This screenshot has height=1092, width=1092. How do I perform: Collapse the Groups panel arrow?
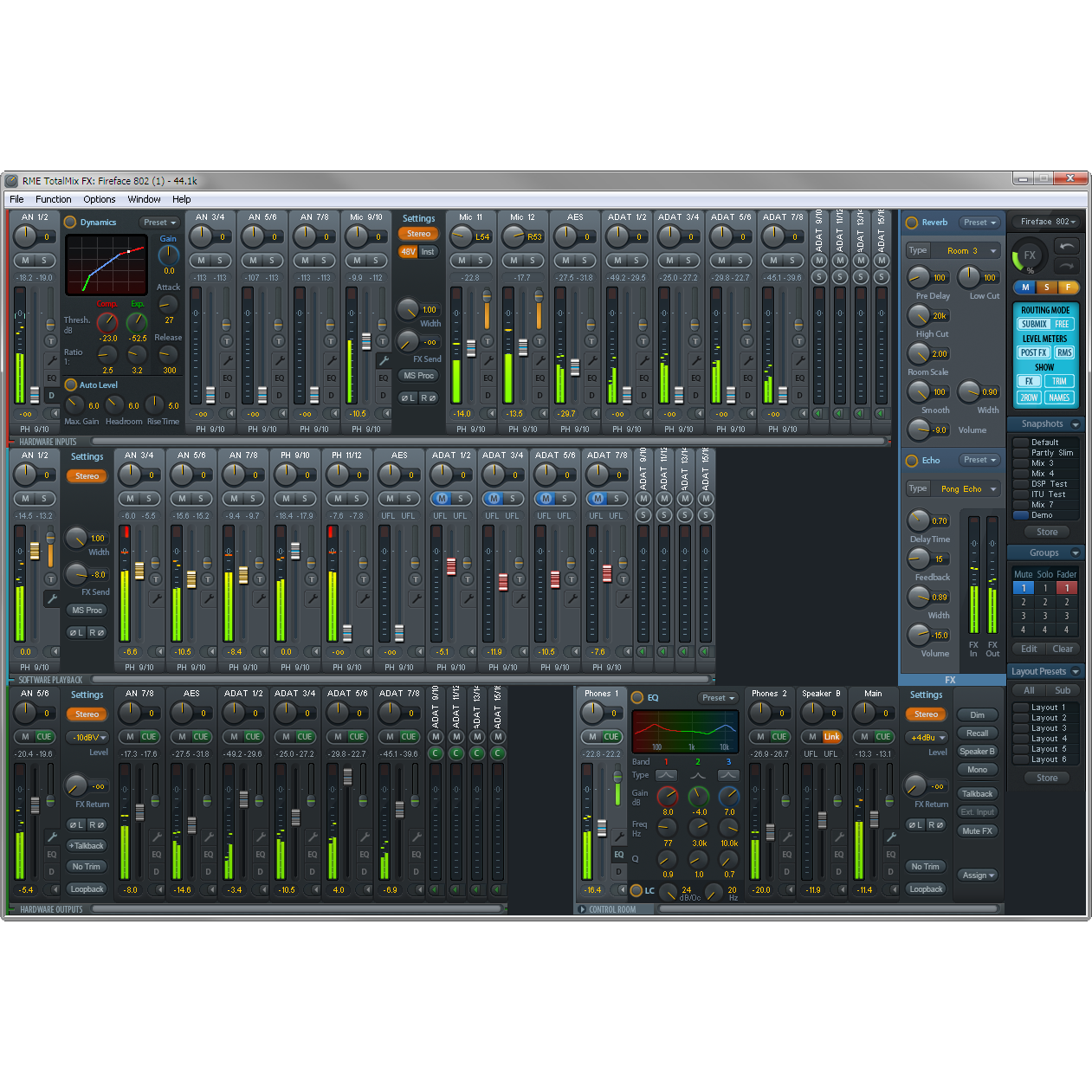(x=1075, y=553)
